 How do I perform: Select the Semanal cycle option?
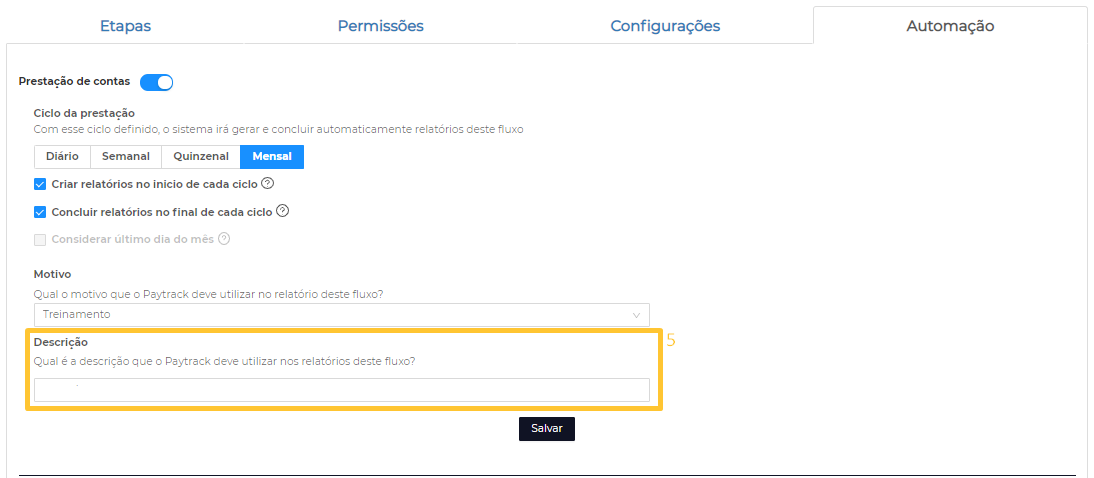tap(126, 157)
